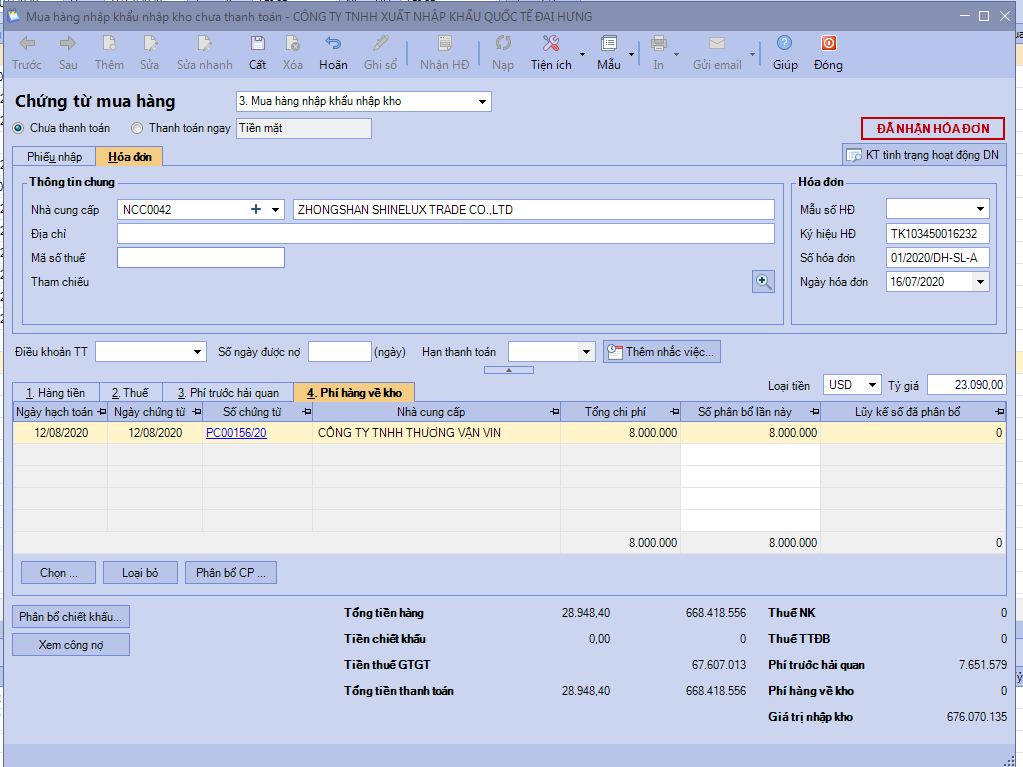
Task: Expand Tiện ích toolbar dropdown arrow
Action: (x=583, y=55)
